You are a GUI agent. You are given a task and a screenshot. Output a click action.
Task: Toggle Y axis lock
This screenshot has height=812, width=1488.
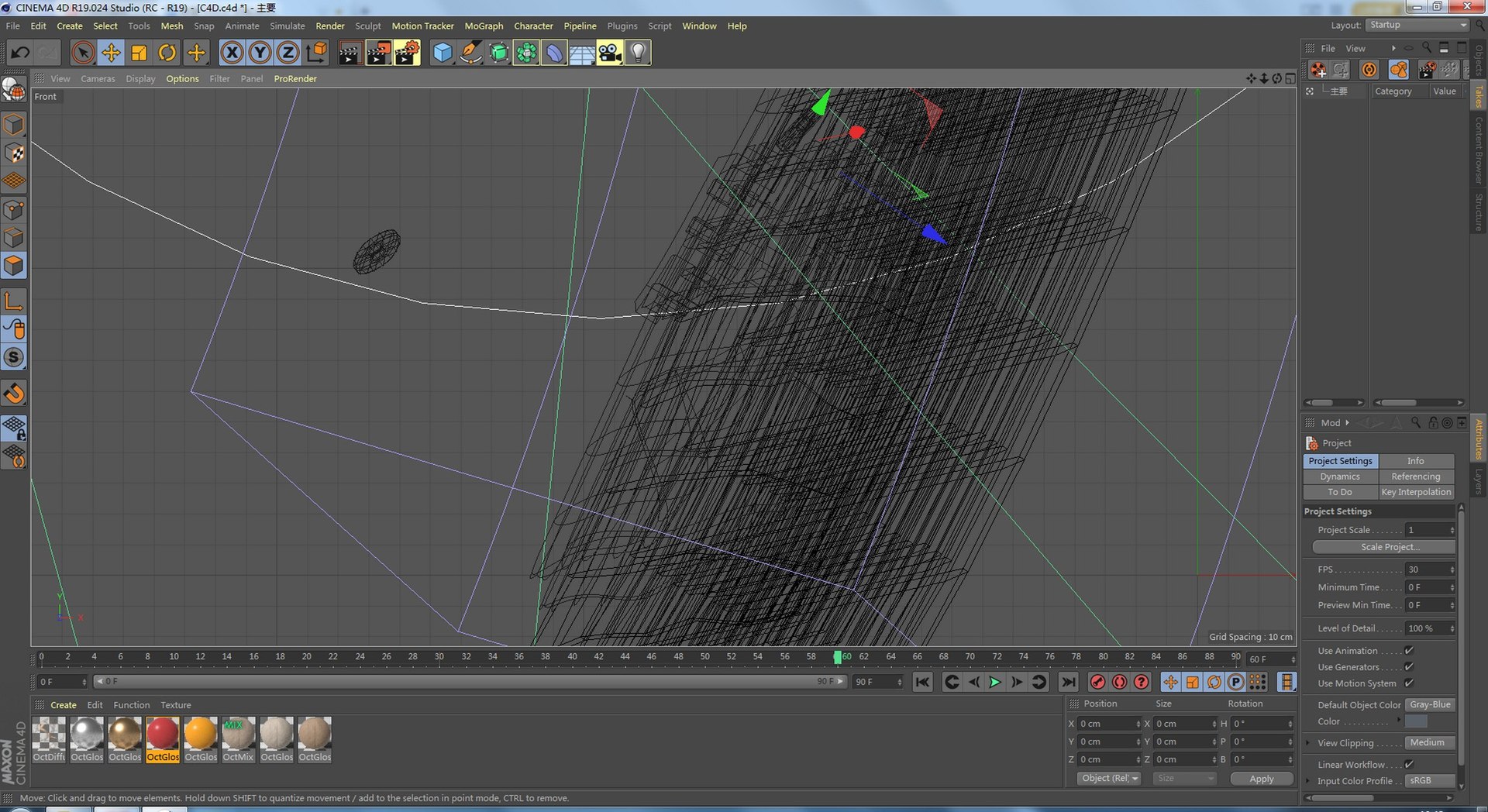pos(260,53)
